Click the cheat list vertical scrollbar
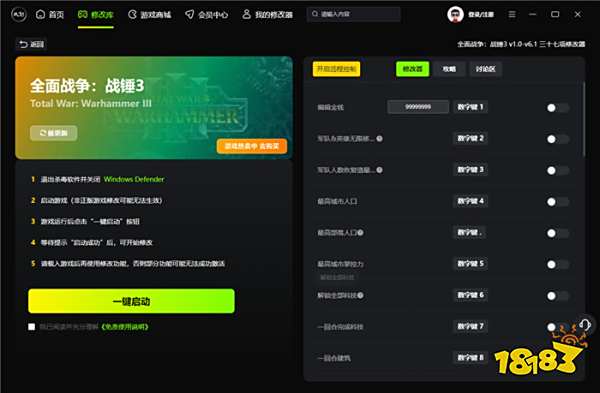 (584, 119)
